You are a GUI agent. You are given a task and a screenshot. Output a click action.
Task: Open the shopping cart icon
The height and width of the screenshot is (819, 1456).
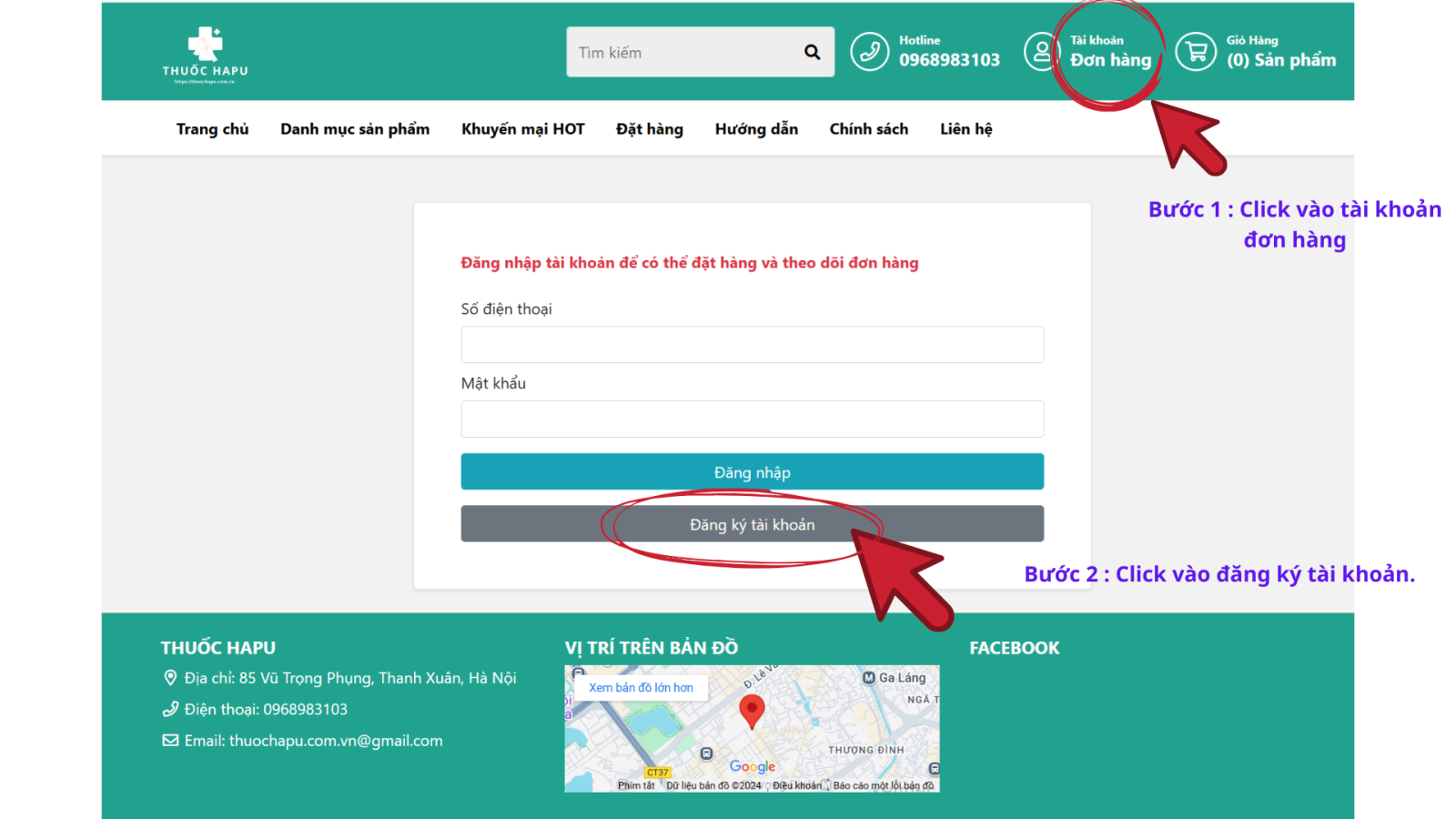pyautogui.click(x=1195, y=52)
